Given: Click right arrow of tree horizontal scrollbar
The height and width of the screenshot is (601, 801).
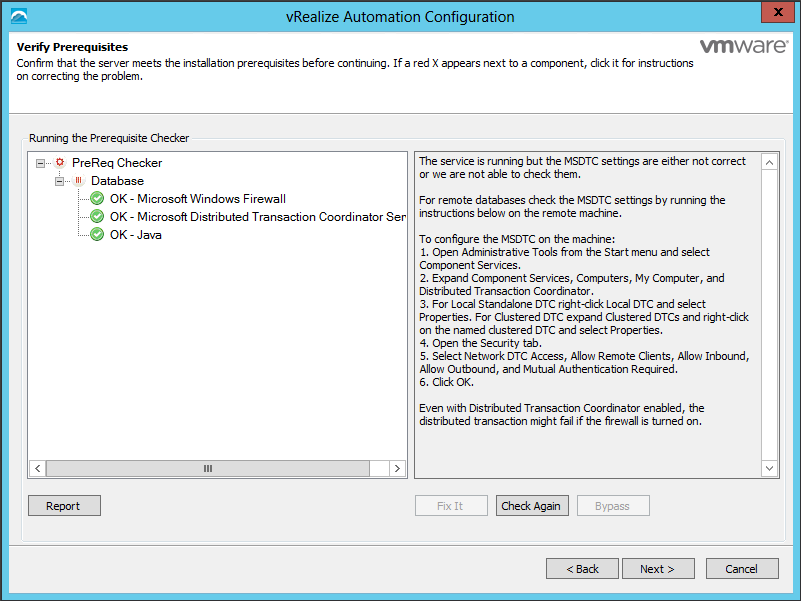Looking at the screenshot, I should tap(397, 468).
